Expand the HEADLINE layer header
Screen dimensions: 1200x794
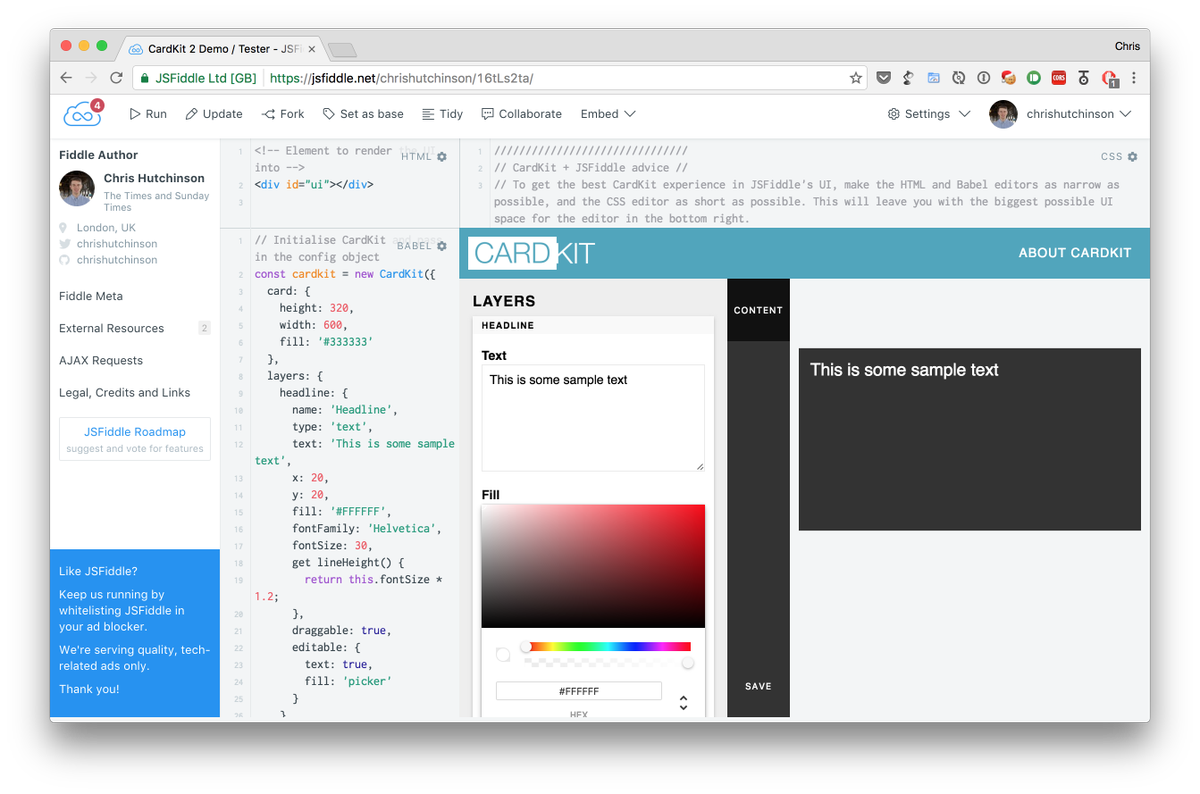593,325
